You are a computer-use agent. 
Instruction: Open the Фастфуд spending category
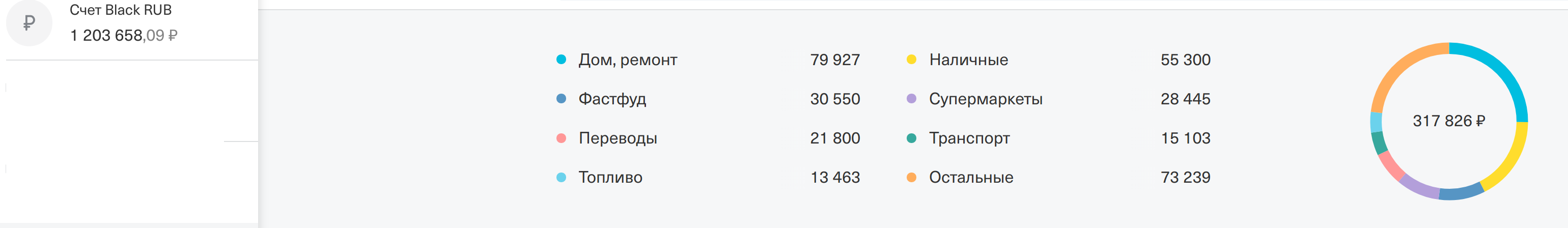[612, 99]
